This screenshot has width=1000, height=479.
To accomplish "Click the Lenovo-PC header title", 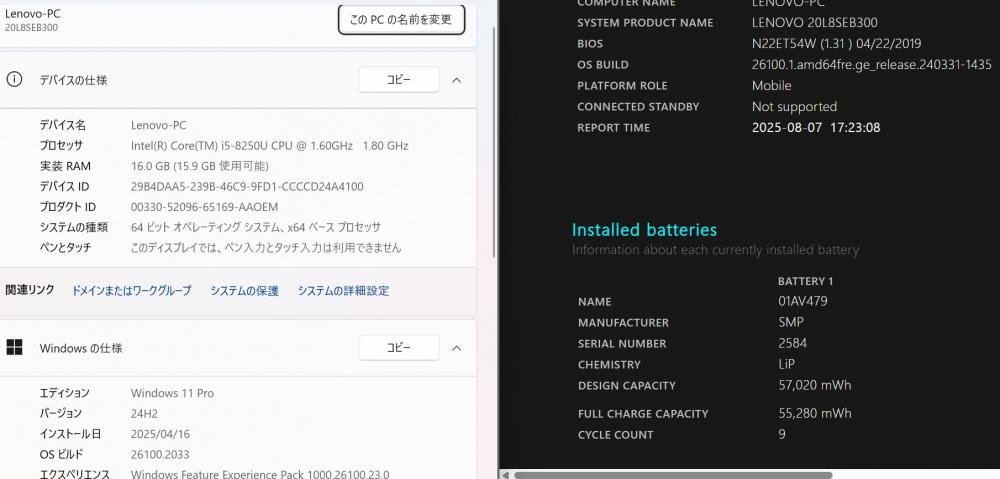I will tap(33, 13).
